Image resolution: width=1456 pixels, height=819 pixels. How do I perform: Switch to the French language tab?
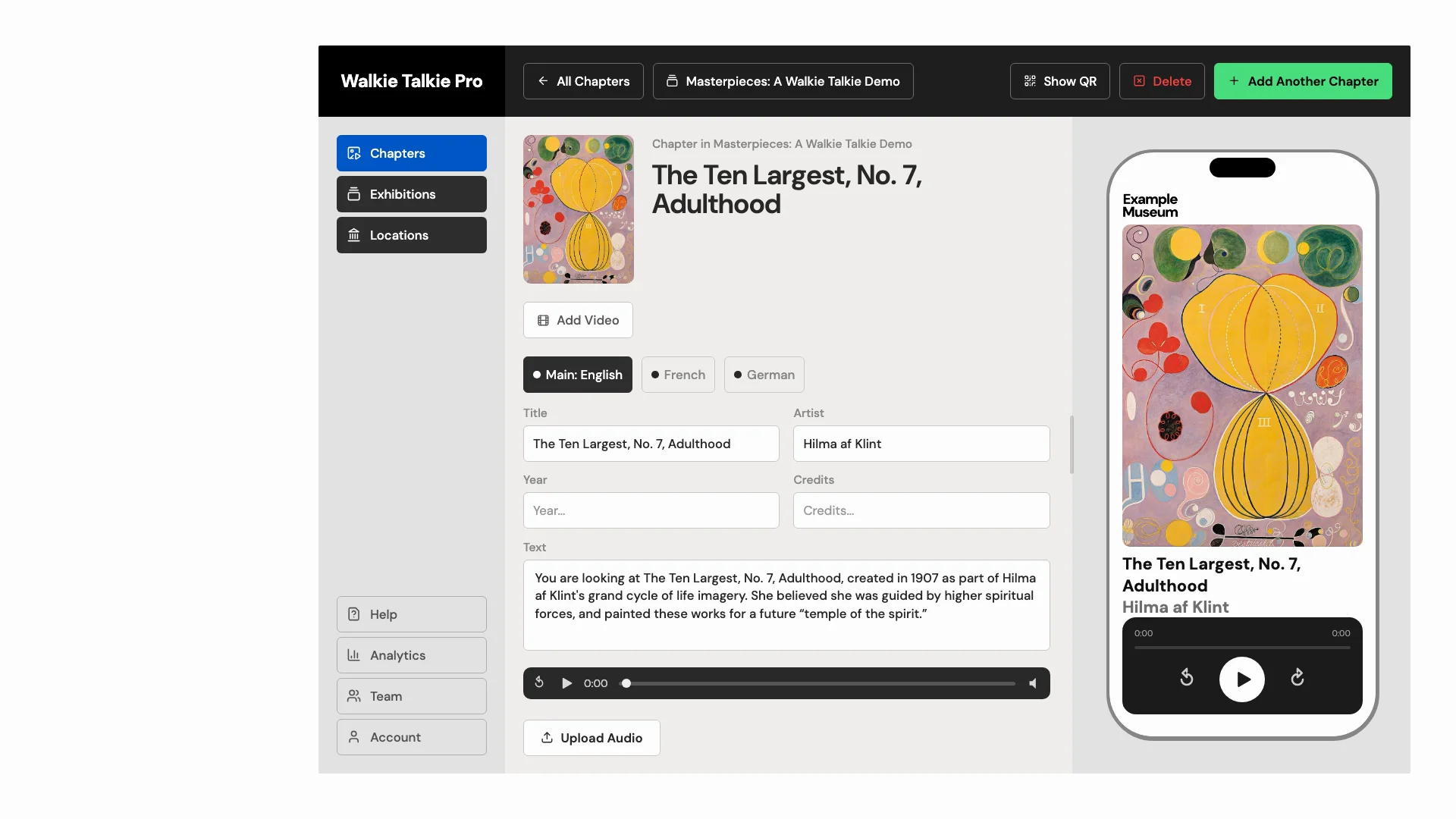click(x=678, y=375)
